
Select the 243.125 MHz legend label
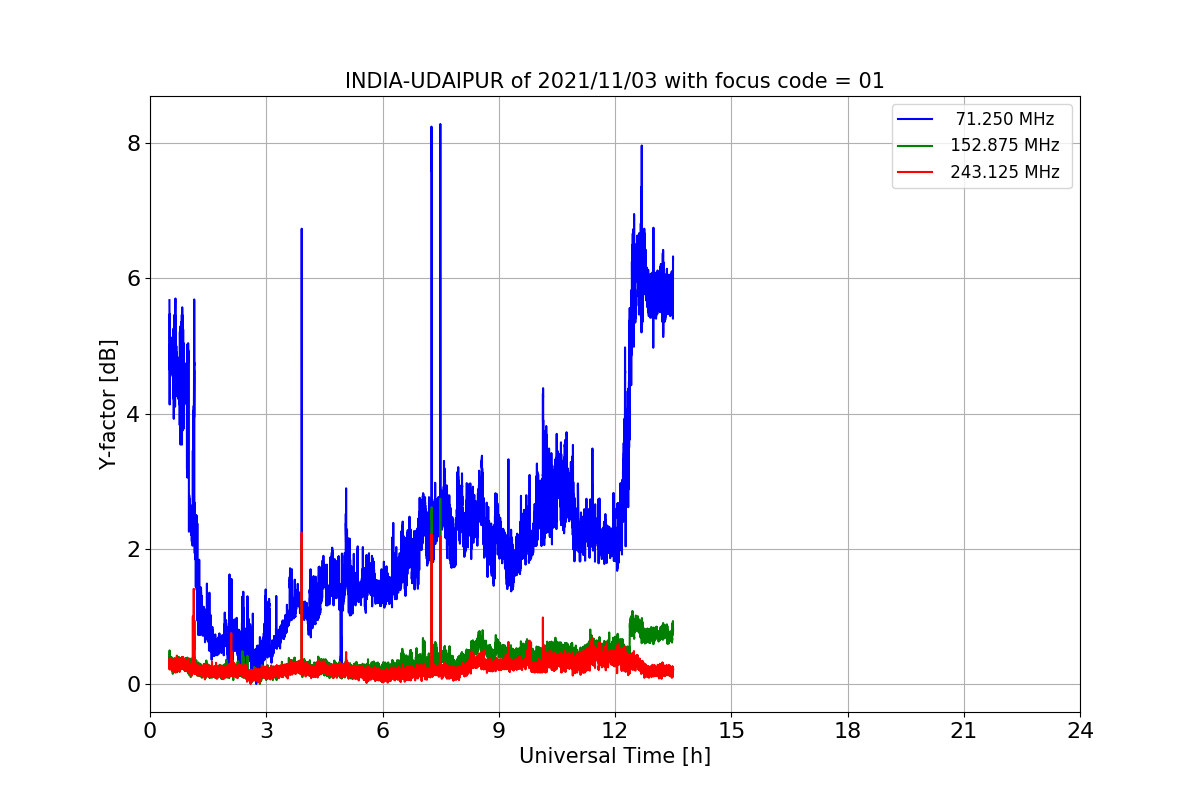click(x=1005, y=172)
